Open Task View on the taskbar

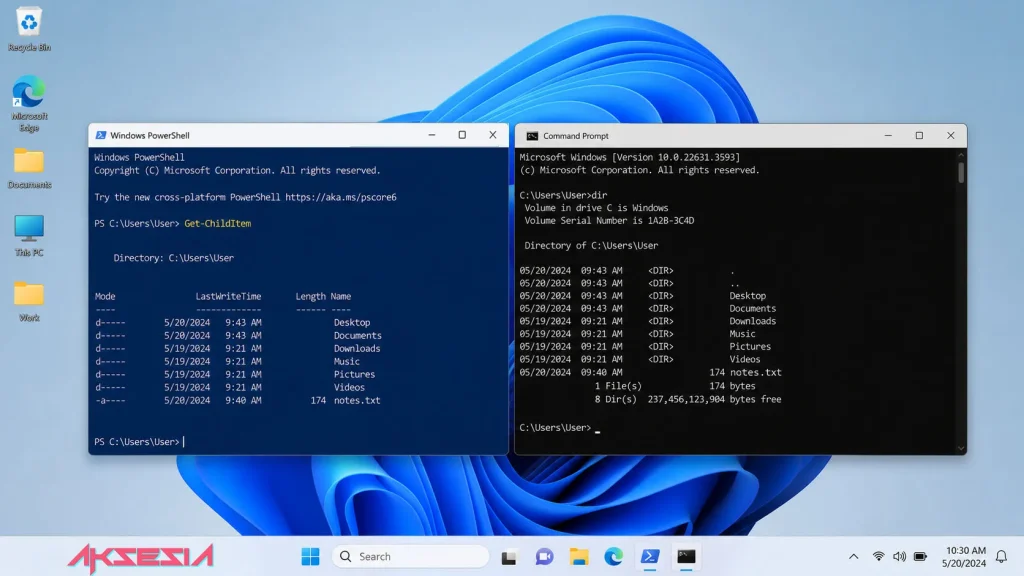click(509, 557)
